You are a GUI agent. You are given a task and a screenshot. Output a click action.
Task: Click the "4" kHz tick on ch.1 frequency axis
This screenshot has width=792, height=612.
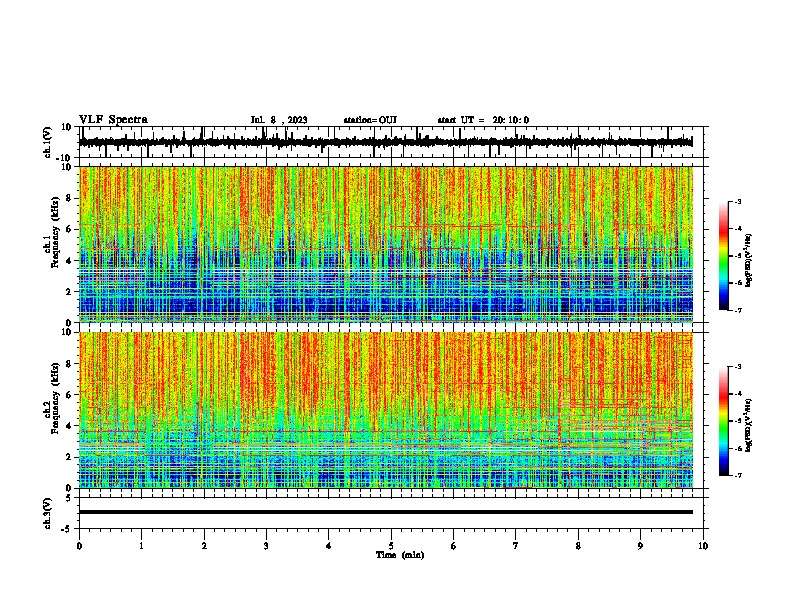pyautogui.click(x=70, y=261)
